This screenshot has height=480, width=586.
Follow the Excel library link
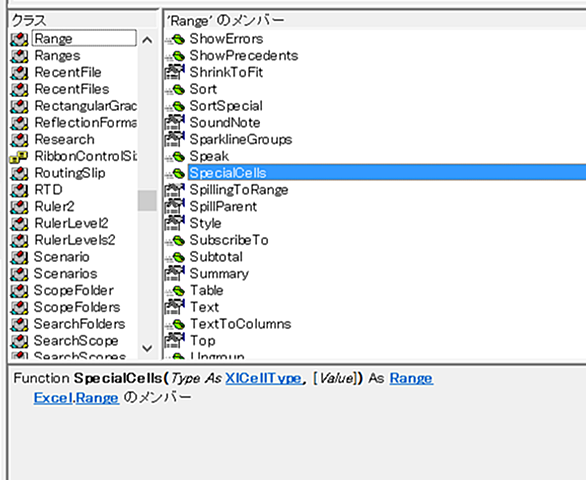53,397
